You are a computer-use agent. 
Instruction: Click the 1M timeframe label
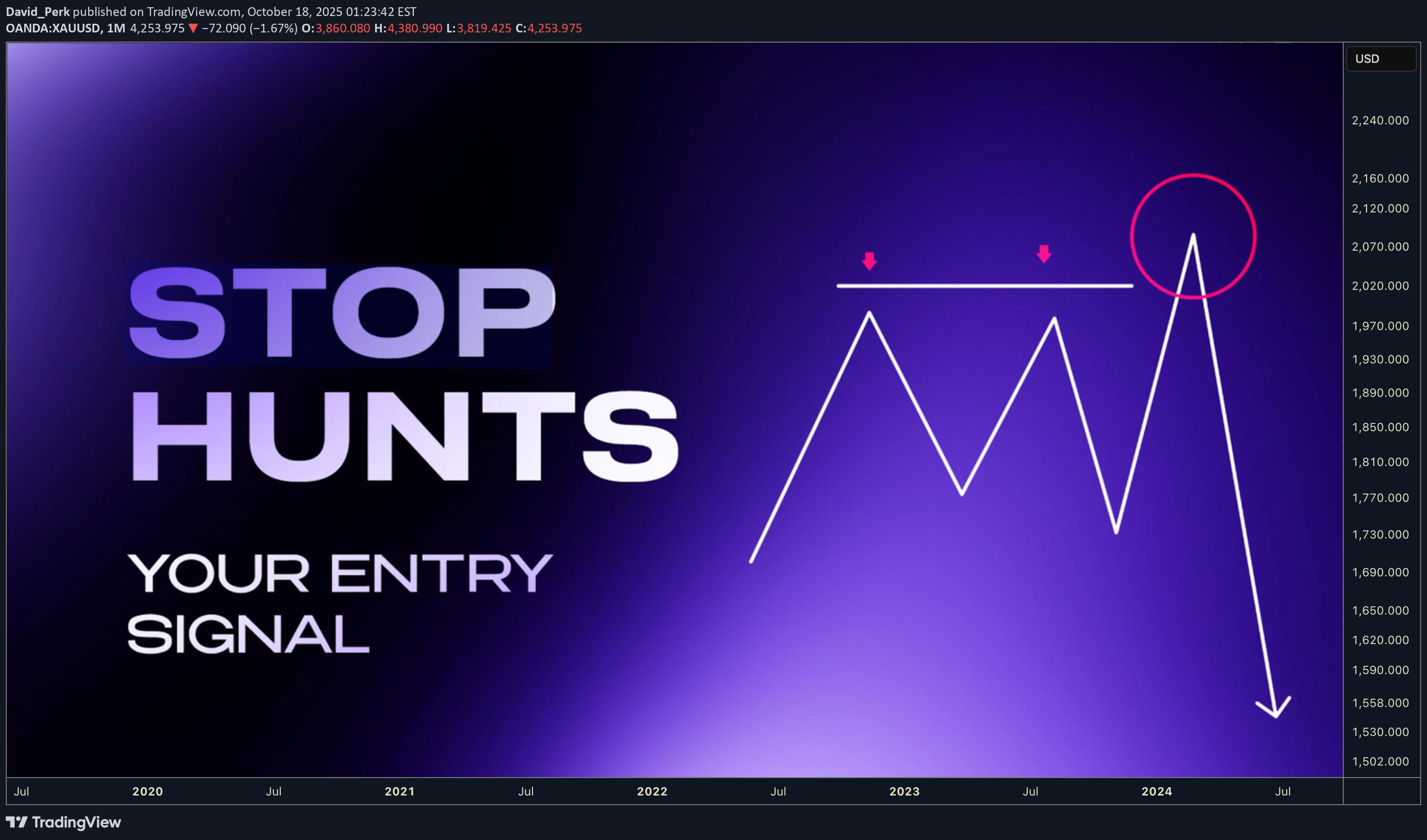coord(116,28)
